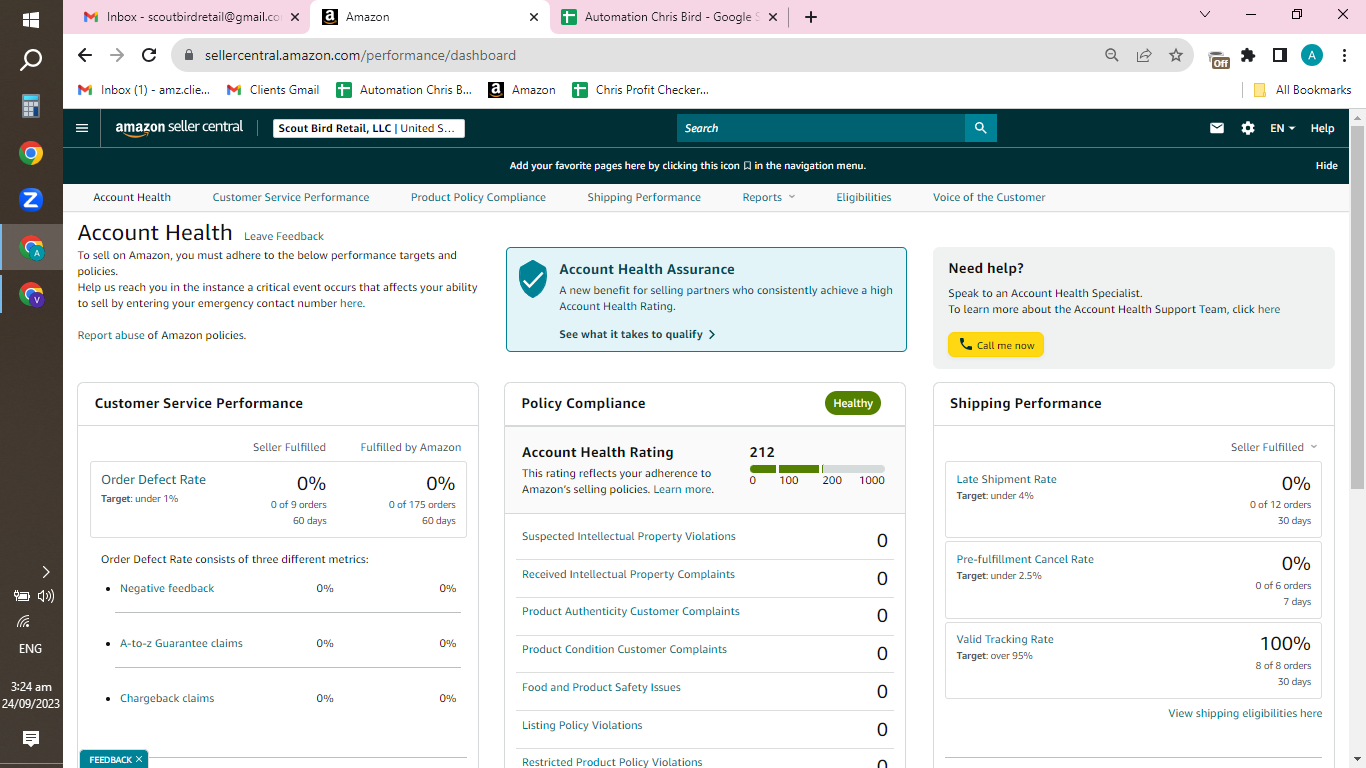Click the browser address bar URL
1366x768 pixels.
tap(360, 55)
